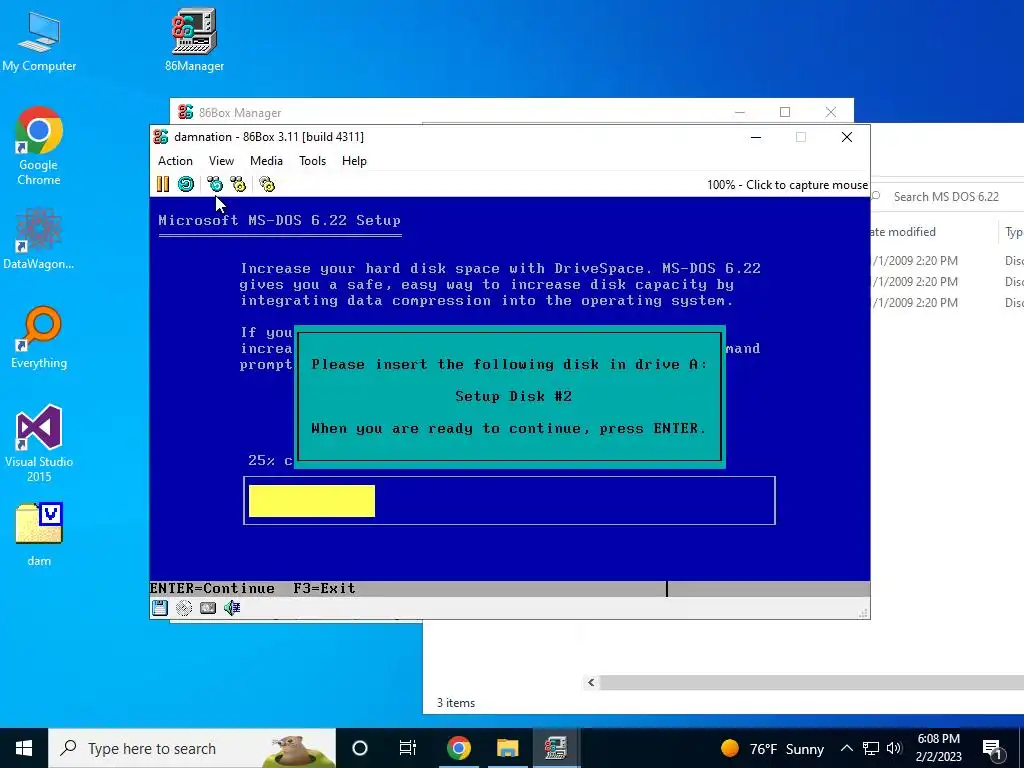Click Search MS DOS 6.22 field in Explorer
1024x768 pixels.
947,197
